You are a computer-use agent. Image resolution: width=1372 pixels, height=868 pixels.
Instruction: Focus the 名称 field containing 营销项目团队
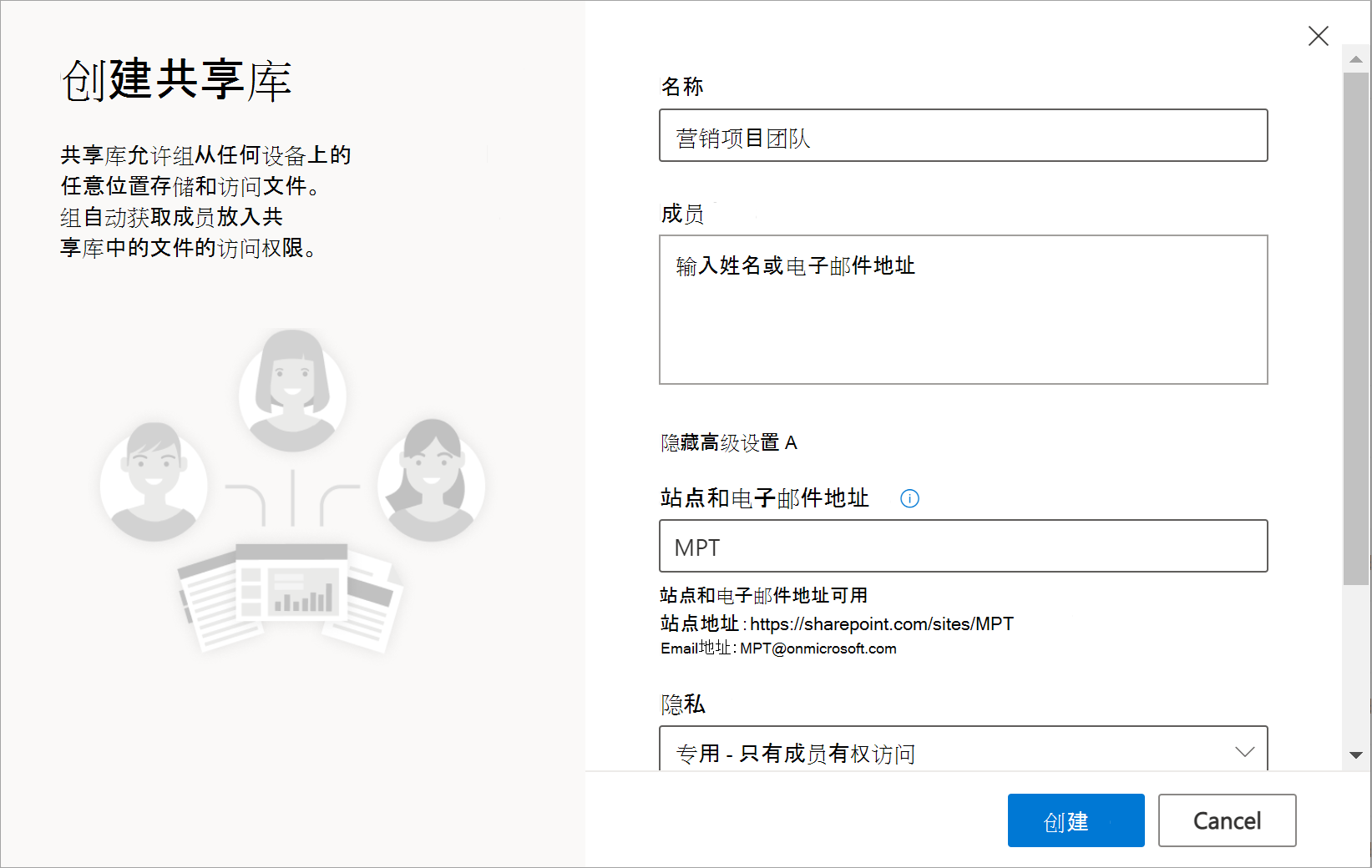click(x=963, y=135)
